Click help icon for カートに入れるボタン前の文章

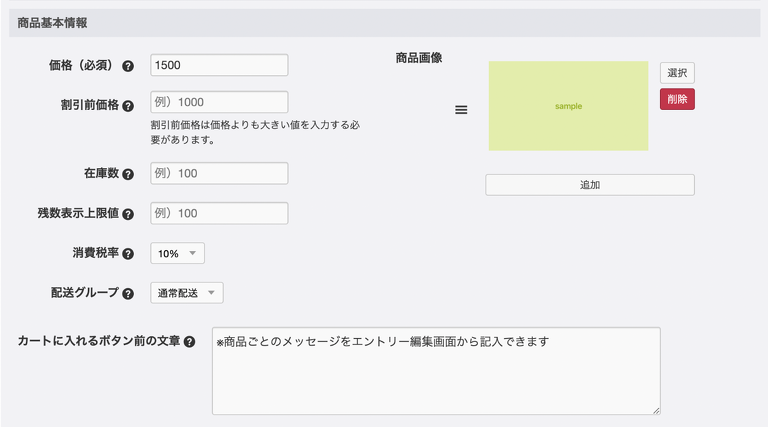(x=189, y=342)
